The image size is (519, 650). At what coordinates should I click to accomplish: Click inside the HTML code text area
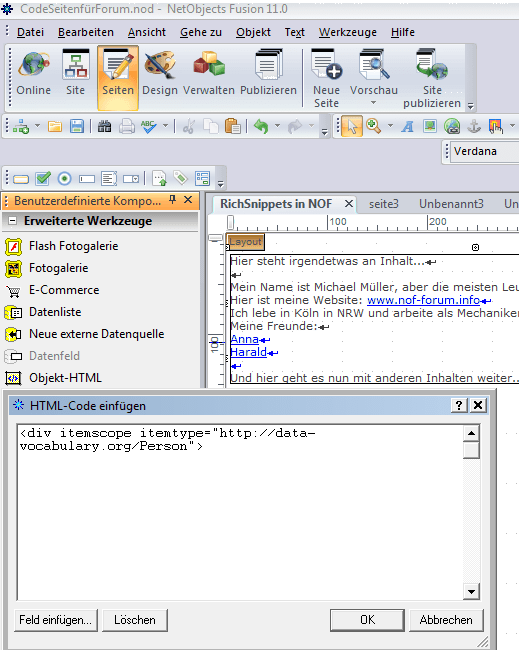coord(240,512)
